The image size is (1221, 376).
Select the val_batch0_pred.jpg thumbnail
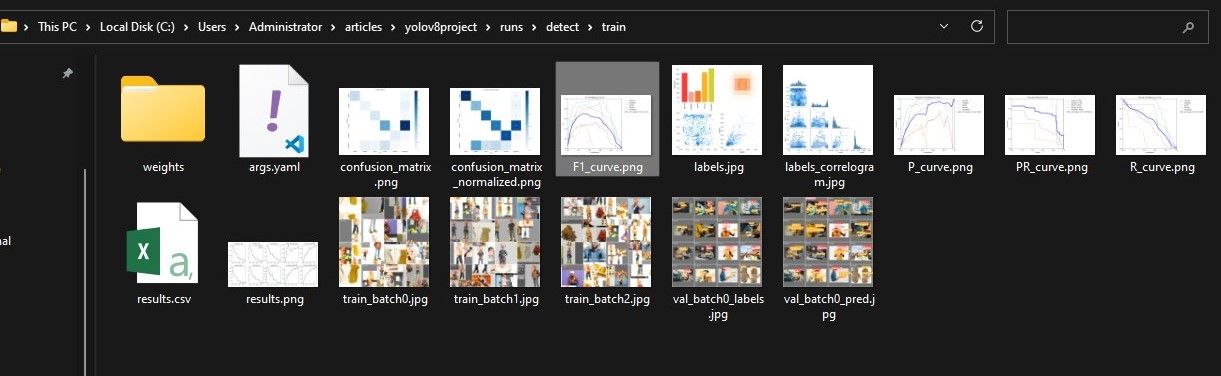[x=828, y=242]
